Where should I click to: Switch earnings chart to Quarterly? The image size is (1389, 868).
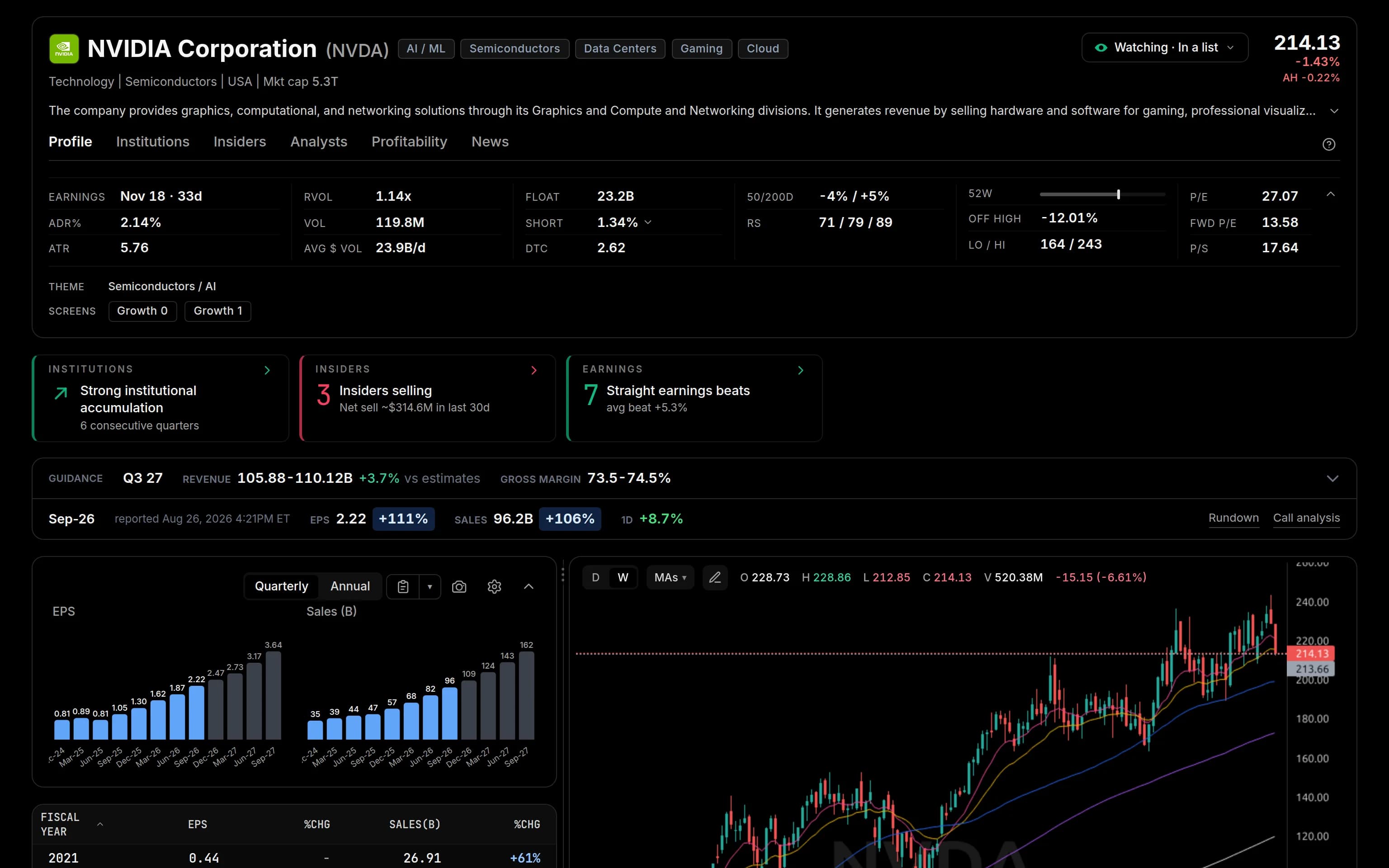tap(281, 586)
